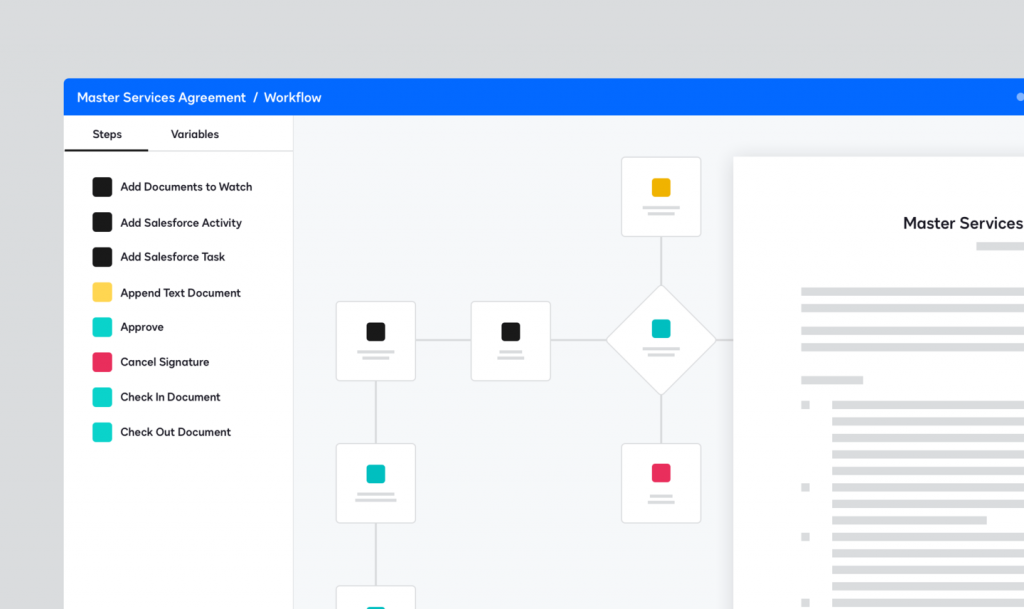
Task: Select the Steps tab
Action: tap(107, 134)
